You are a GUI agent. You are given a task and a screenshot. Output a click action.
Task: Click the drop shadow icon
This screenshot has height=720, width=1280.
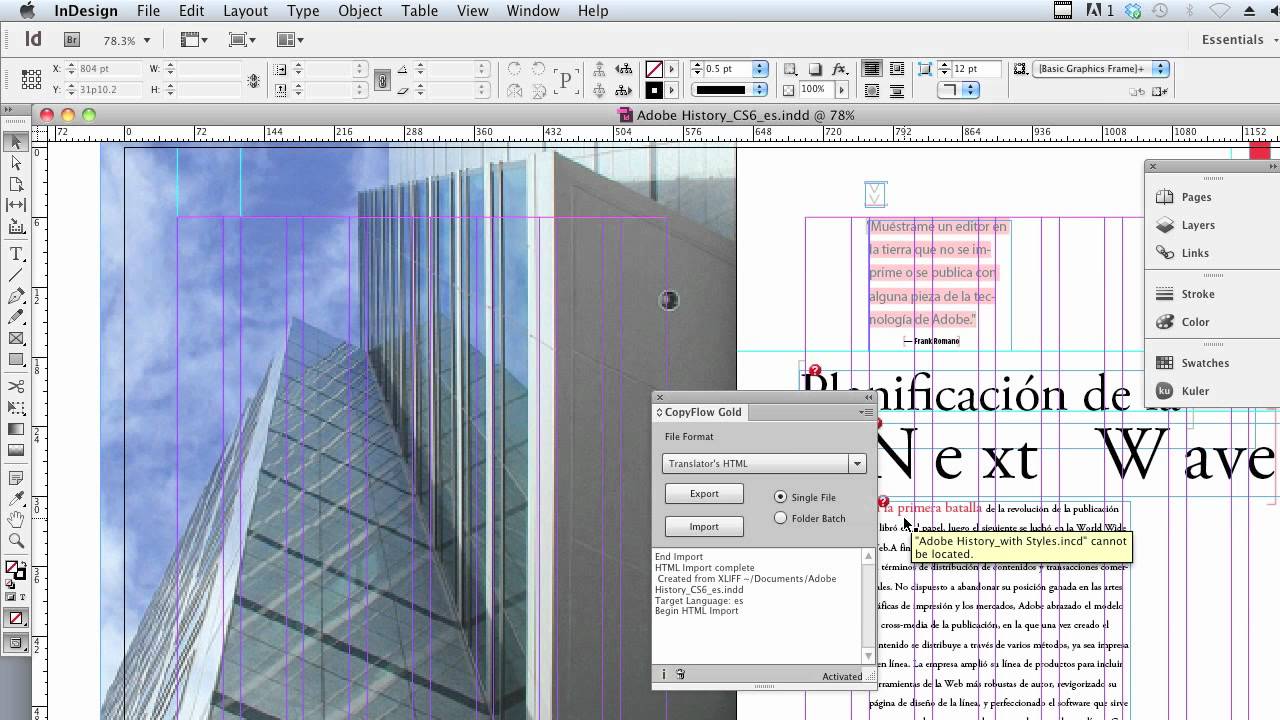[x=815, y=69]
